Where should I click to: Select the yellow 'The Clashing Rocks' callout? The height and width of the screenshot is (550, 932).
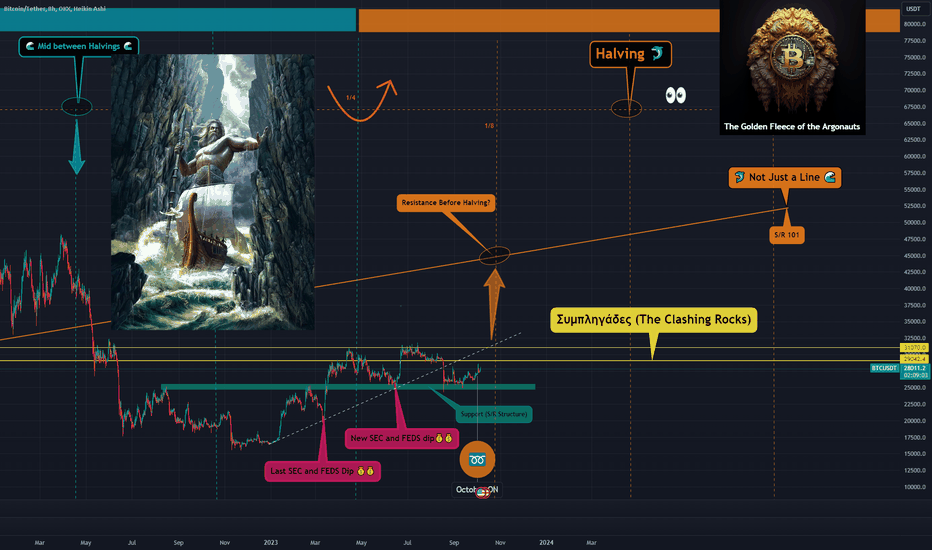653,319
